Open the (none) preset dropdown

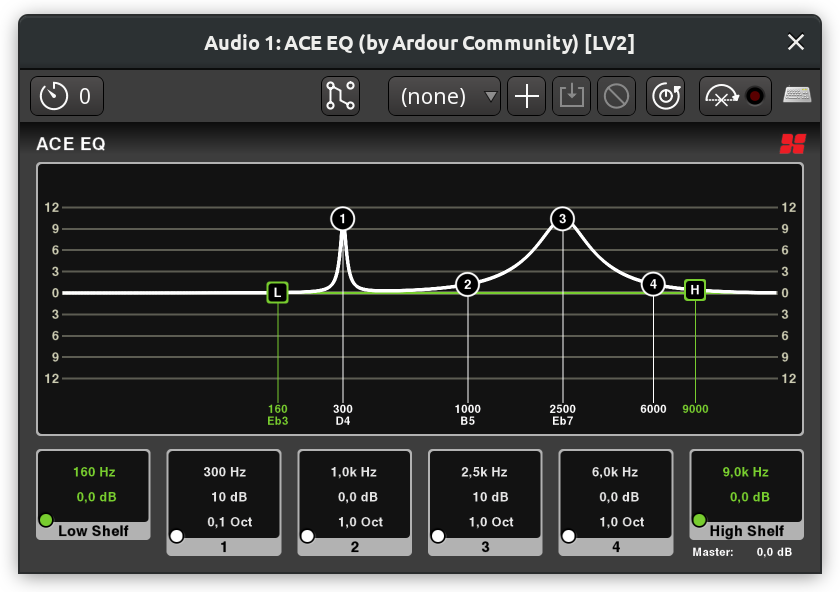pos(444,96)
